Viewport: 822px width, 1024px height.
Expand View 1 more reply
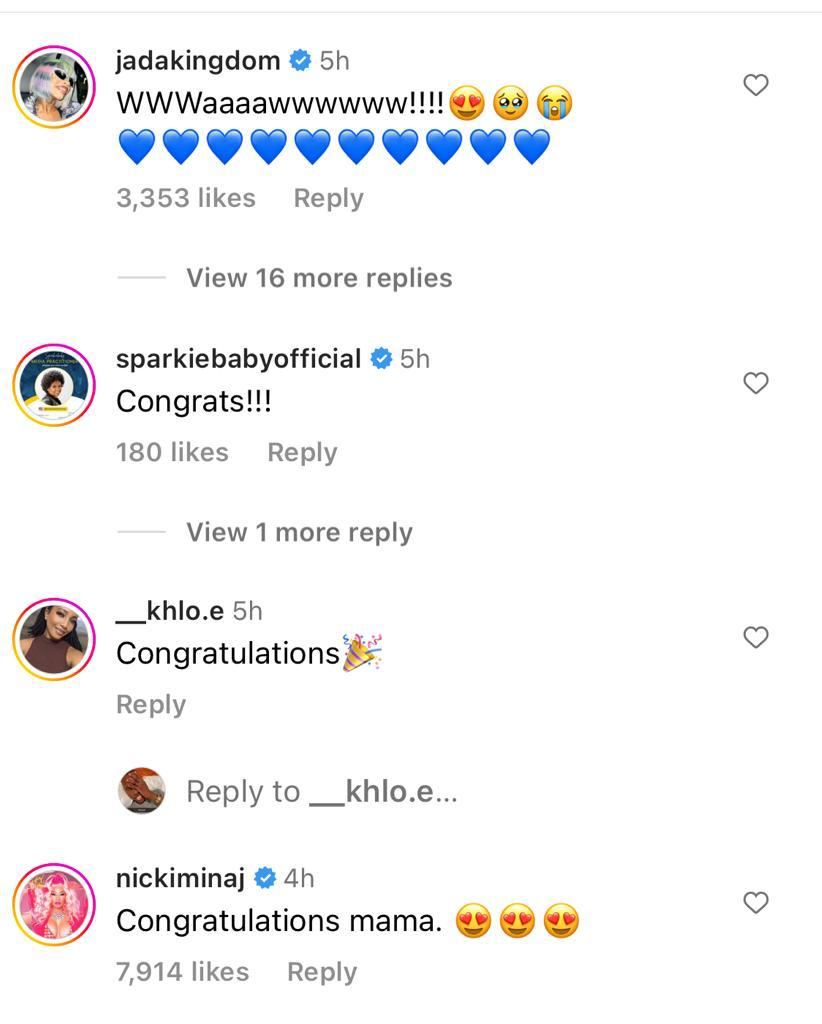click(299, 532)
